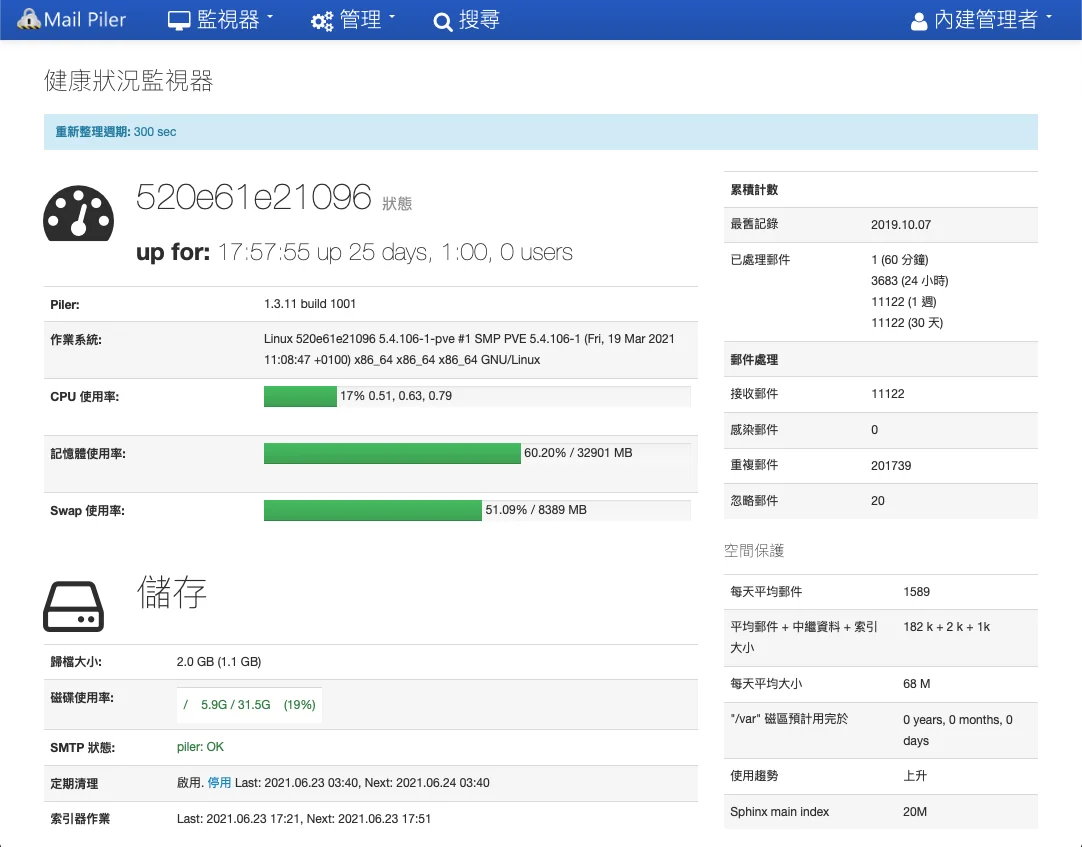This screenshot has width=1082, height=847.
Task: Click the Mail Piler brand link
Action: [x=72, y=19]
